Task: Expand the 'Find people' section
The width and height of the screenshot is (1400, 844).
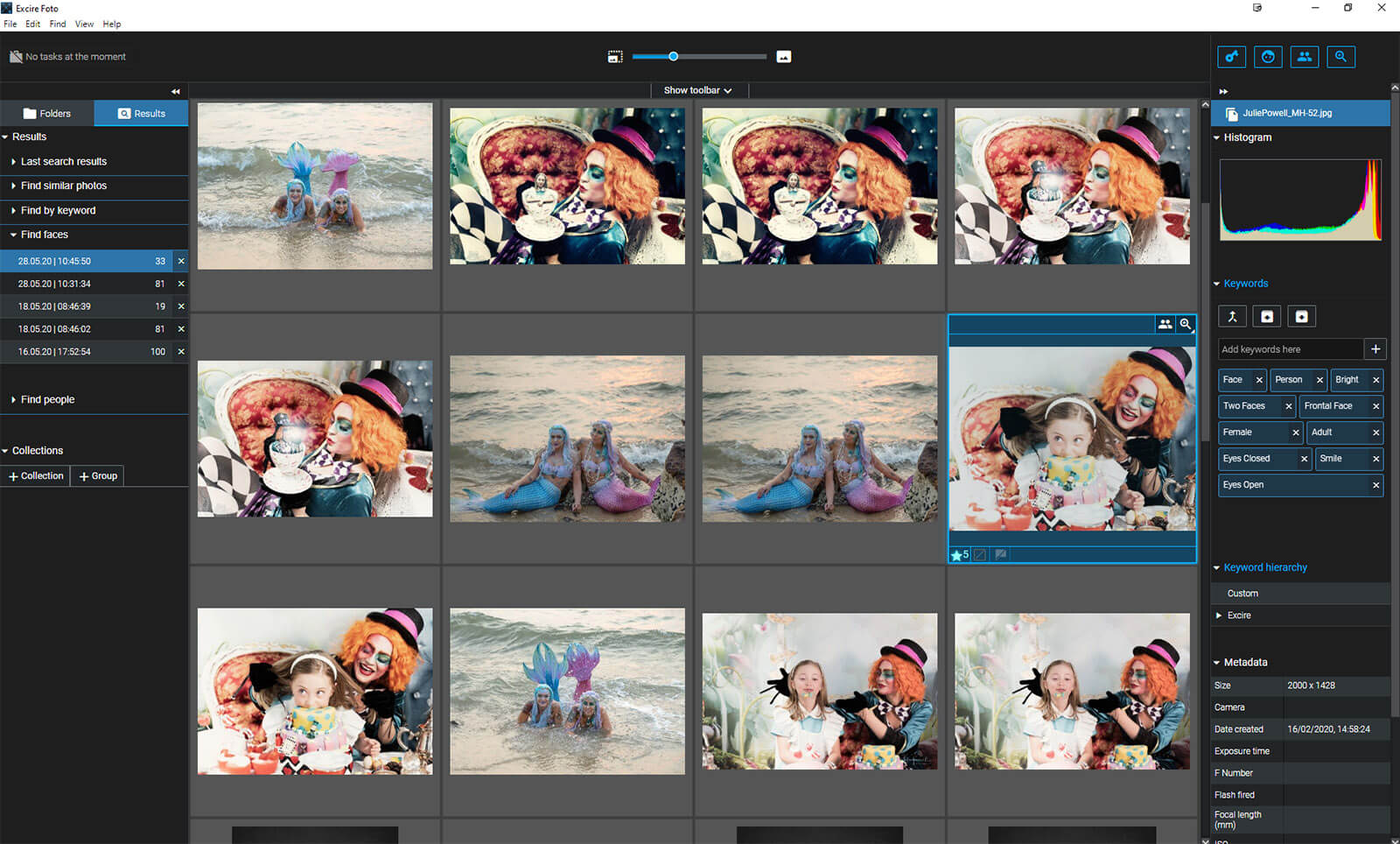Action: click(x=47, y=399)
